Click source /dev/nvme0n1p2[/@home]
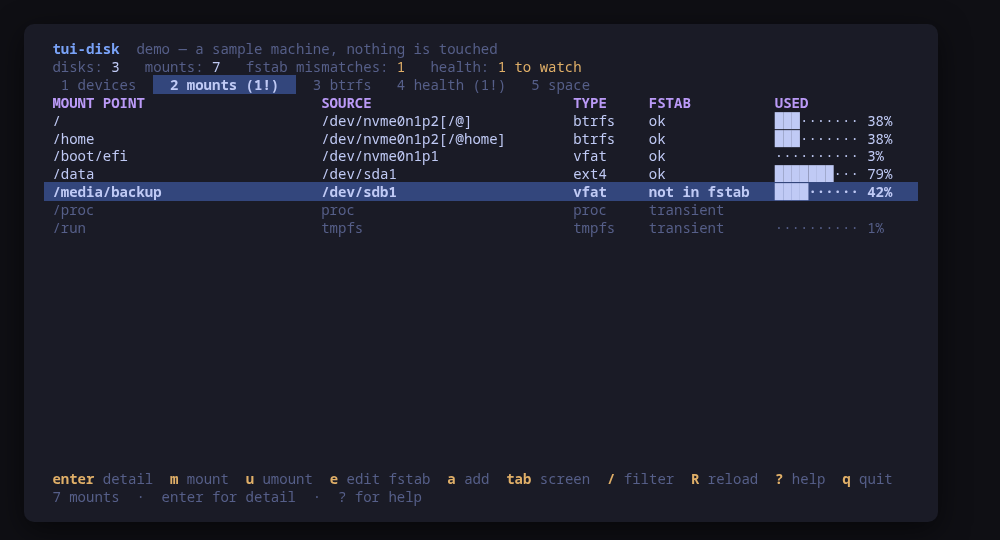 point(413,139)
